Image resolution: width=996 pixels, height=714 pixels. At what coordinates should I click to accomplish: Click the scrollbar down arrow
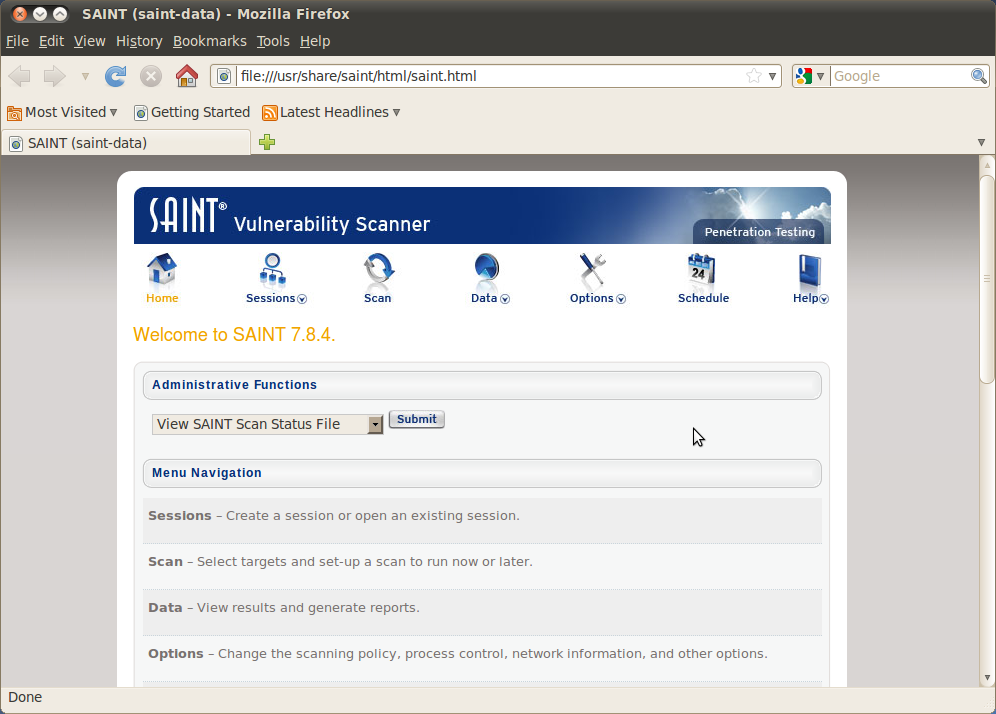click(987, 678)
